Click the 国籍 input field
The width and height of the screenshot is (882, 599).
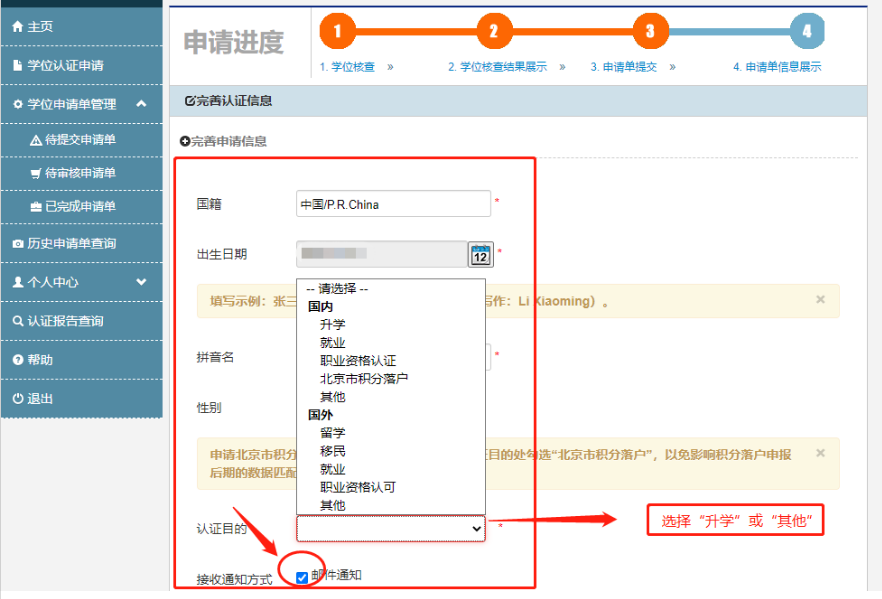coord(393,204)
